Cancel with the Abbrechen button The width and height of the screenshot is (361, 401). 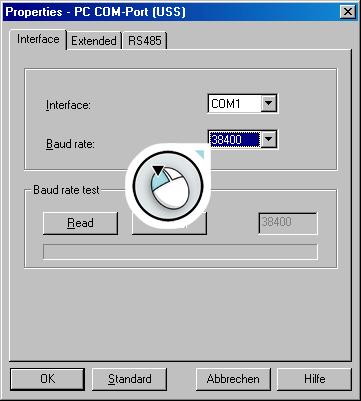(x=233, y=379)
